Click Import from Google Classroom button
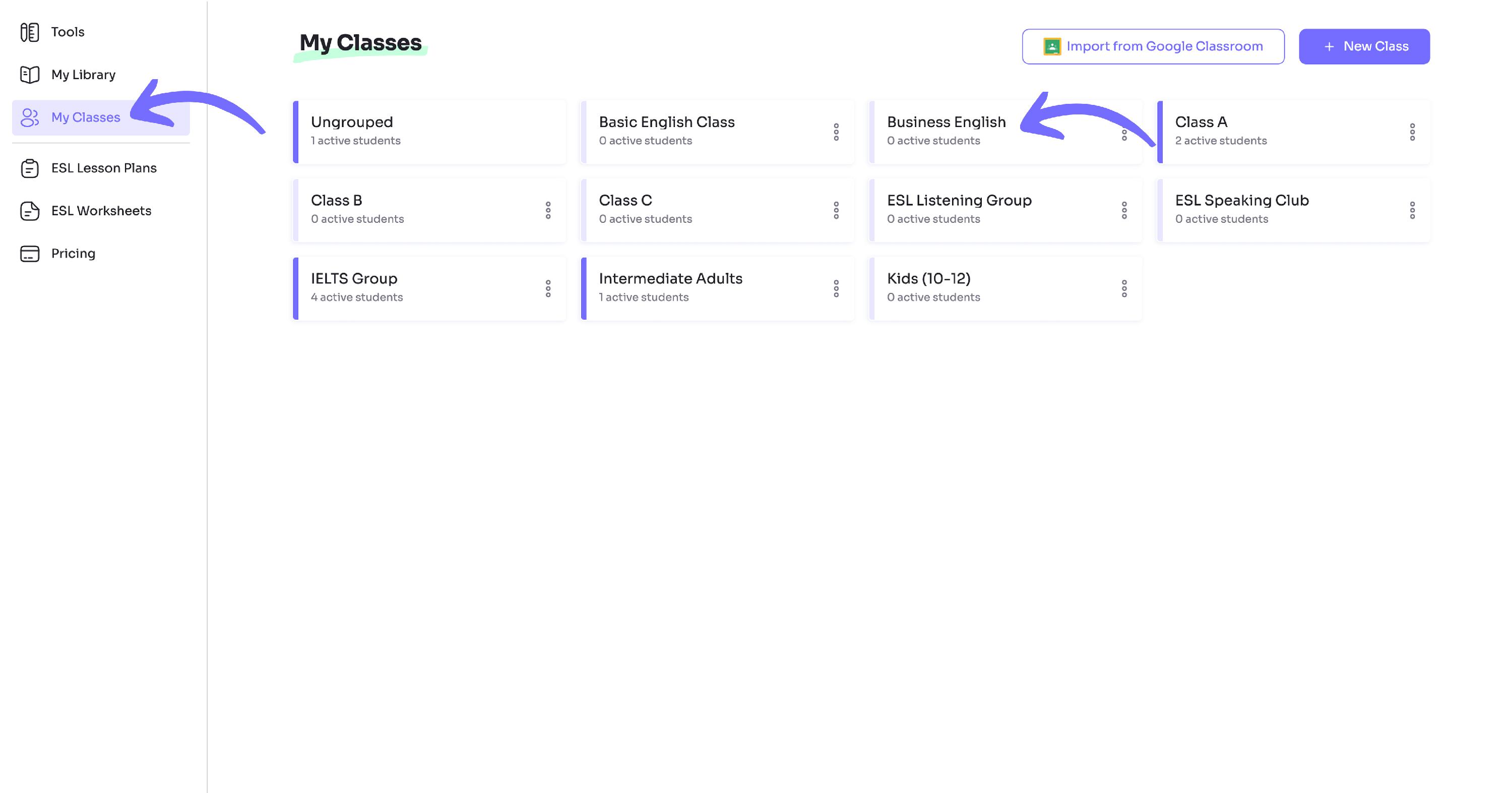The width and height of the screenshot is (1512, 793). (x=1153, y=46)
